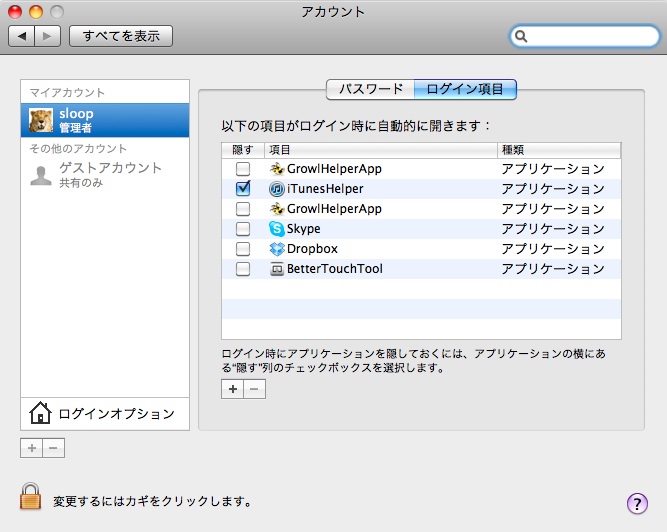Add a user account with plus button

pyautogui.click(x=31, y=448)
